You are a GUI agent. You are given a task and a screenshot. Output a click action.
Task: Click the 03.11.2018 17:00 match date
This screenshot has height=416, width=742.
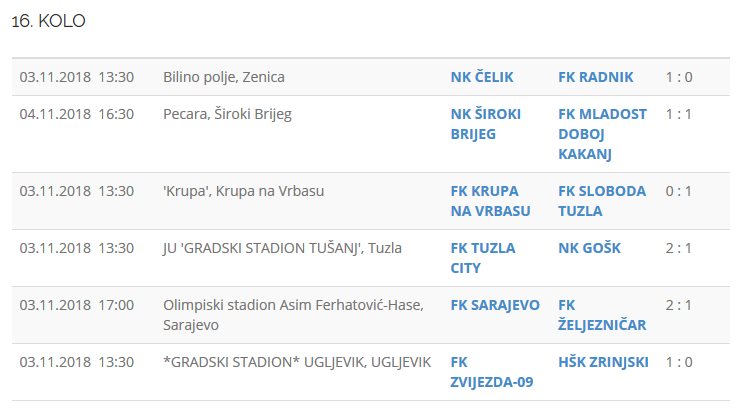[x=76, y=305]
